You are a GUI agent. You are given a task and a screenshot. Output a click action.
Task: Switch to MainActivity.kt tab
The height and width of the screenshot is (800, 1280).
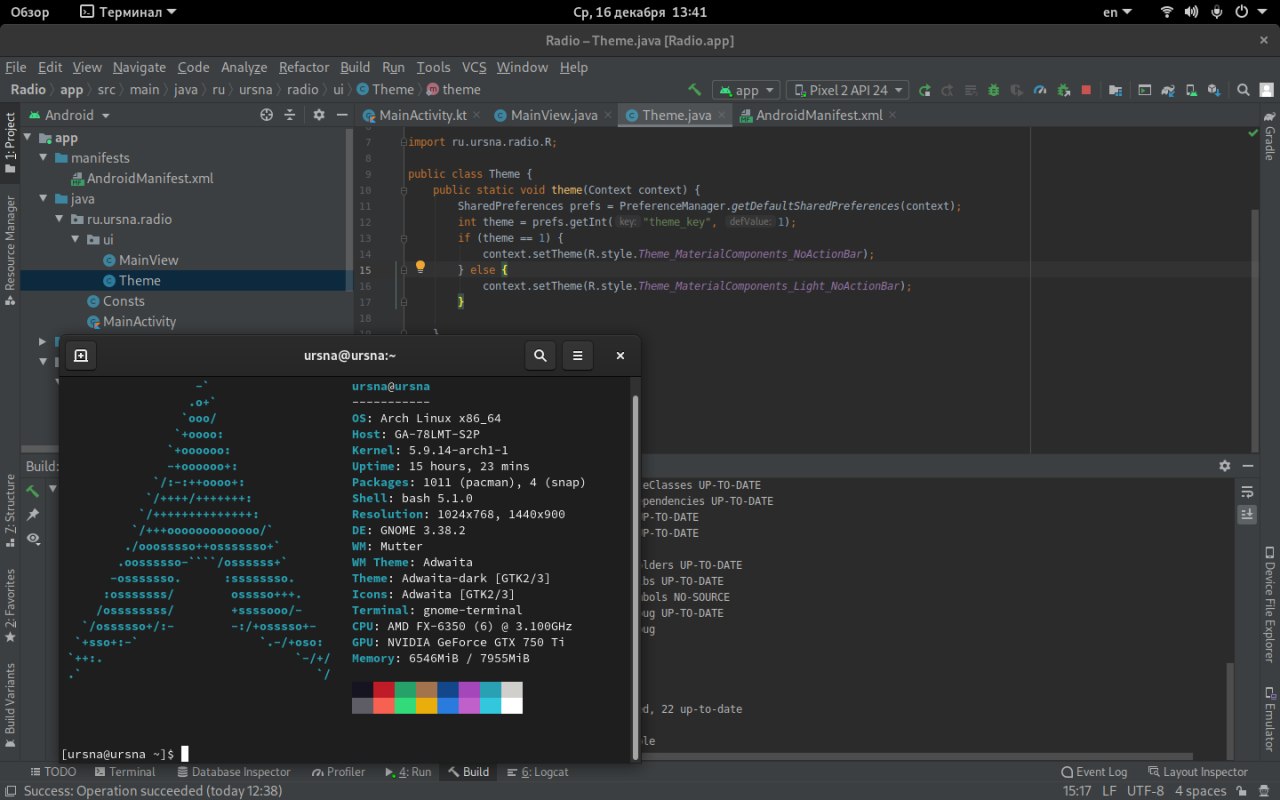coord(423,115)
